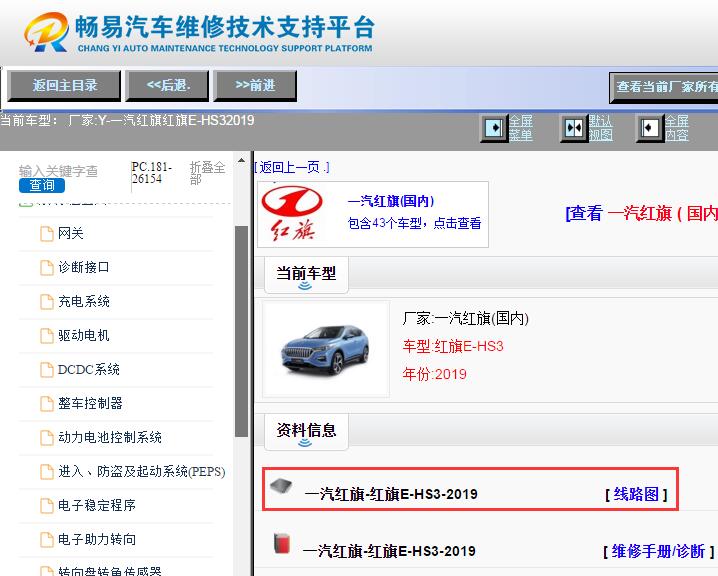Open the 维修手册/诊断 link
The image size is (718, 576).
click(658, 551)
